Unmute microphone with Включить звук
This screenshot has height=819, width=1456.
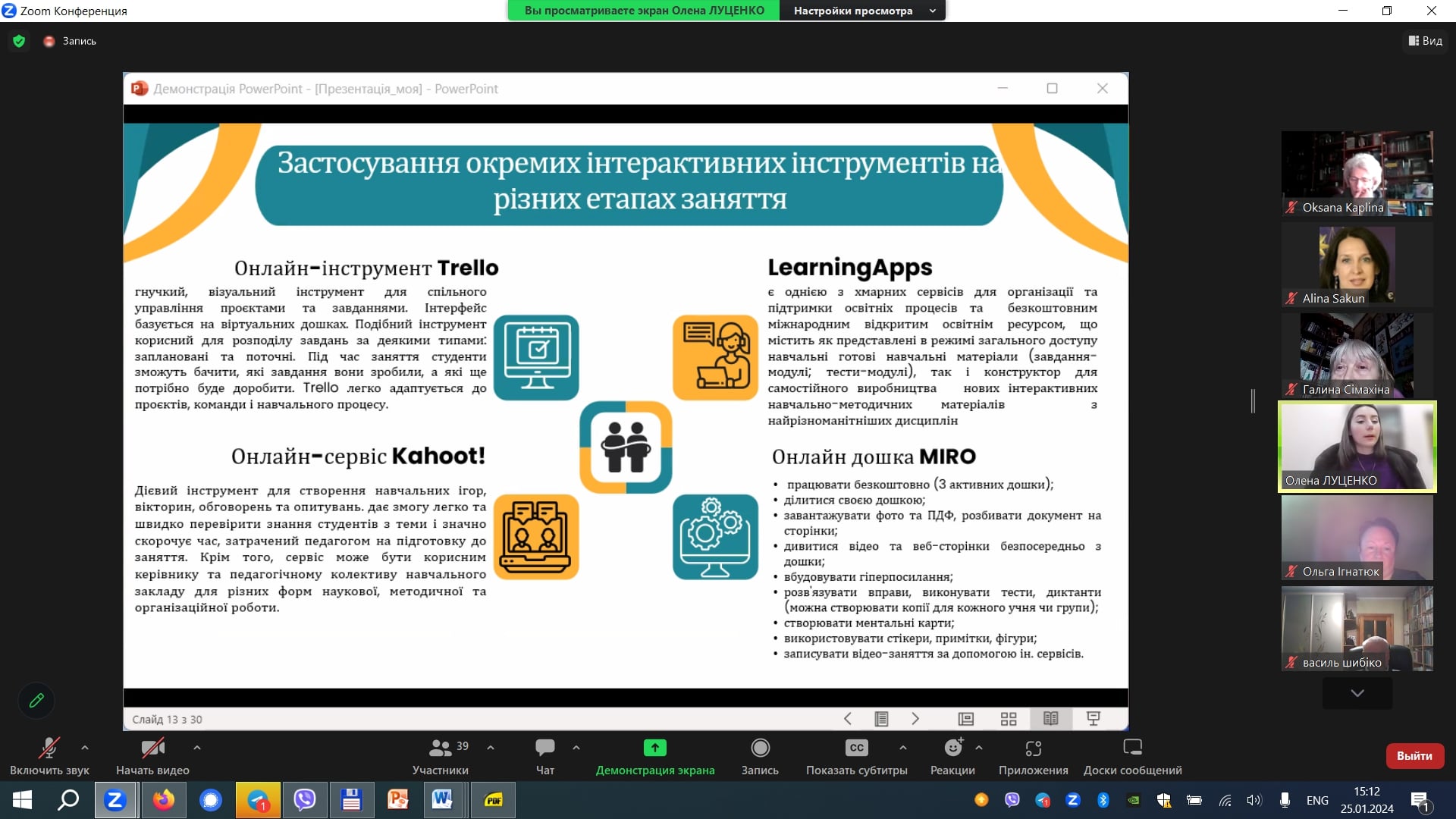point(49,756)
